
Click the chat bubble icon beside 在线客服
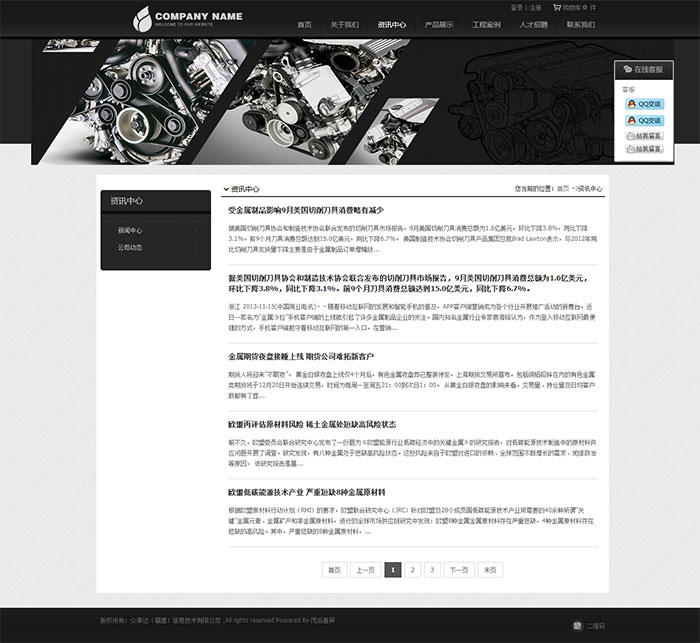click(x=627, y=69)
